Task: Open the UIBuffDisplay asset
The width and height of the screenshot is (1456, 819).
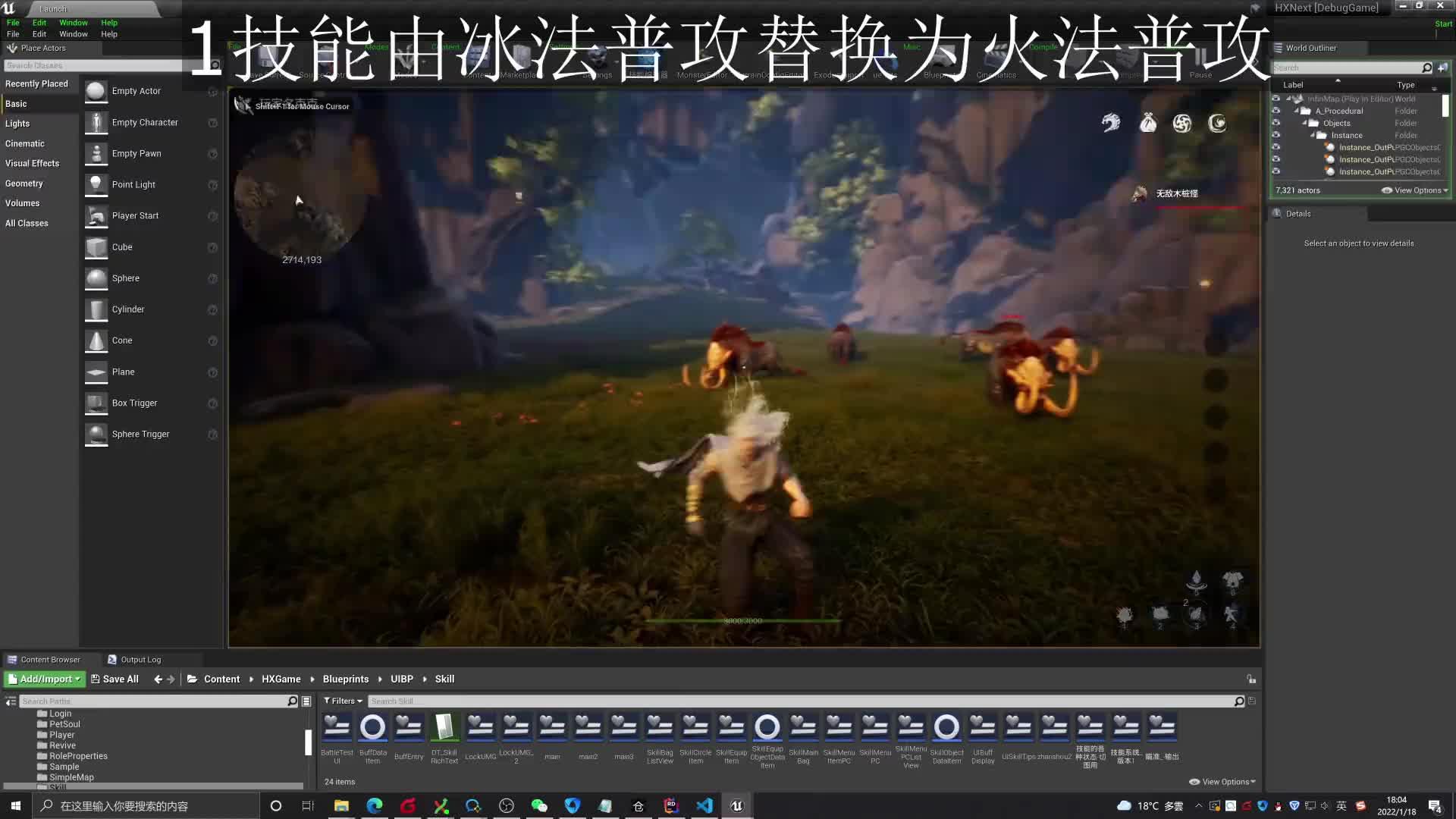Action: pyautogui.click(x=983, y=739)
